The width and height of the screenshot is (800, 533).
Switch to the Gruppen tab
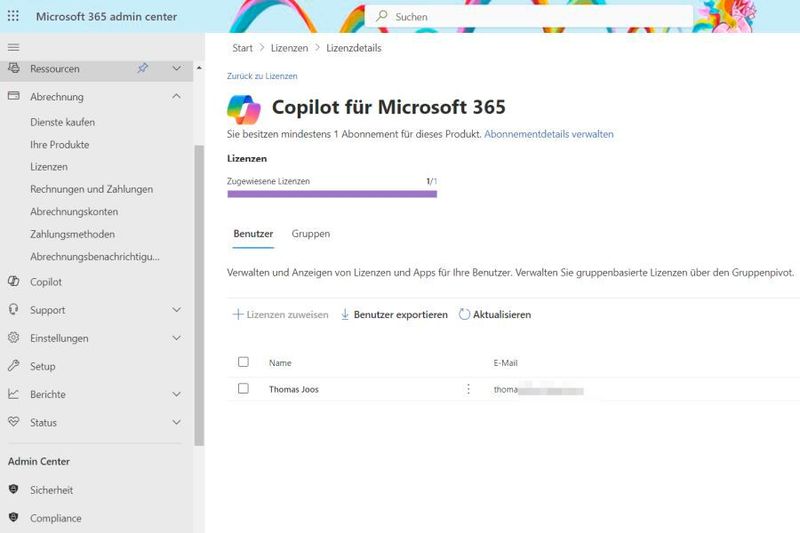311,234
